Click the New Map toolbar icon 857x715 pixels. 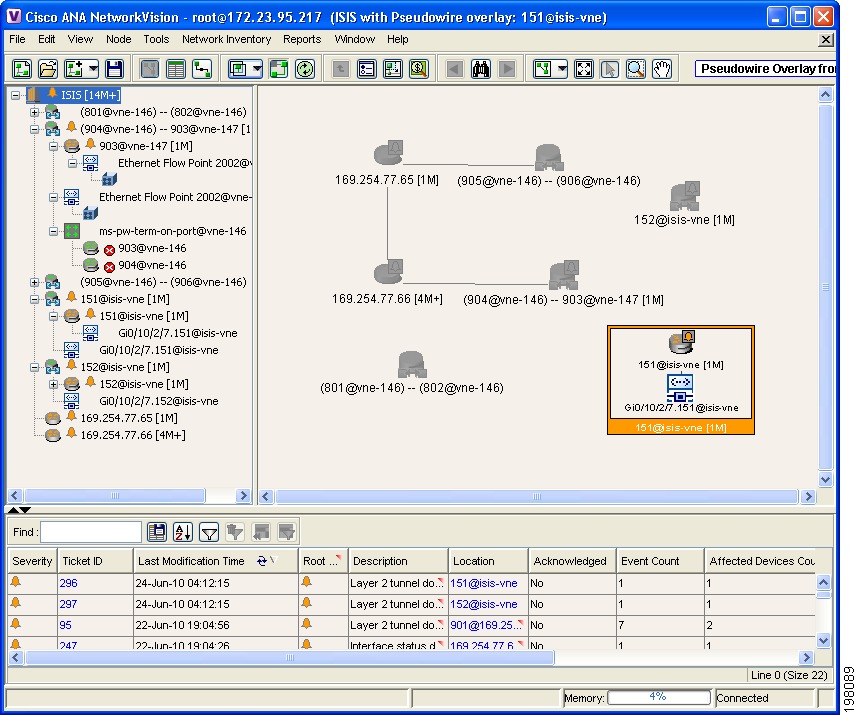pos(22,69)
